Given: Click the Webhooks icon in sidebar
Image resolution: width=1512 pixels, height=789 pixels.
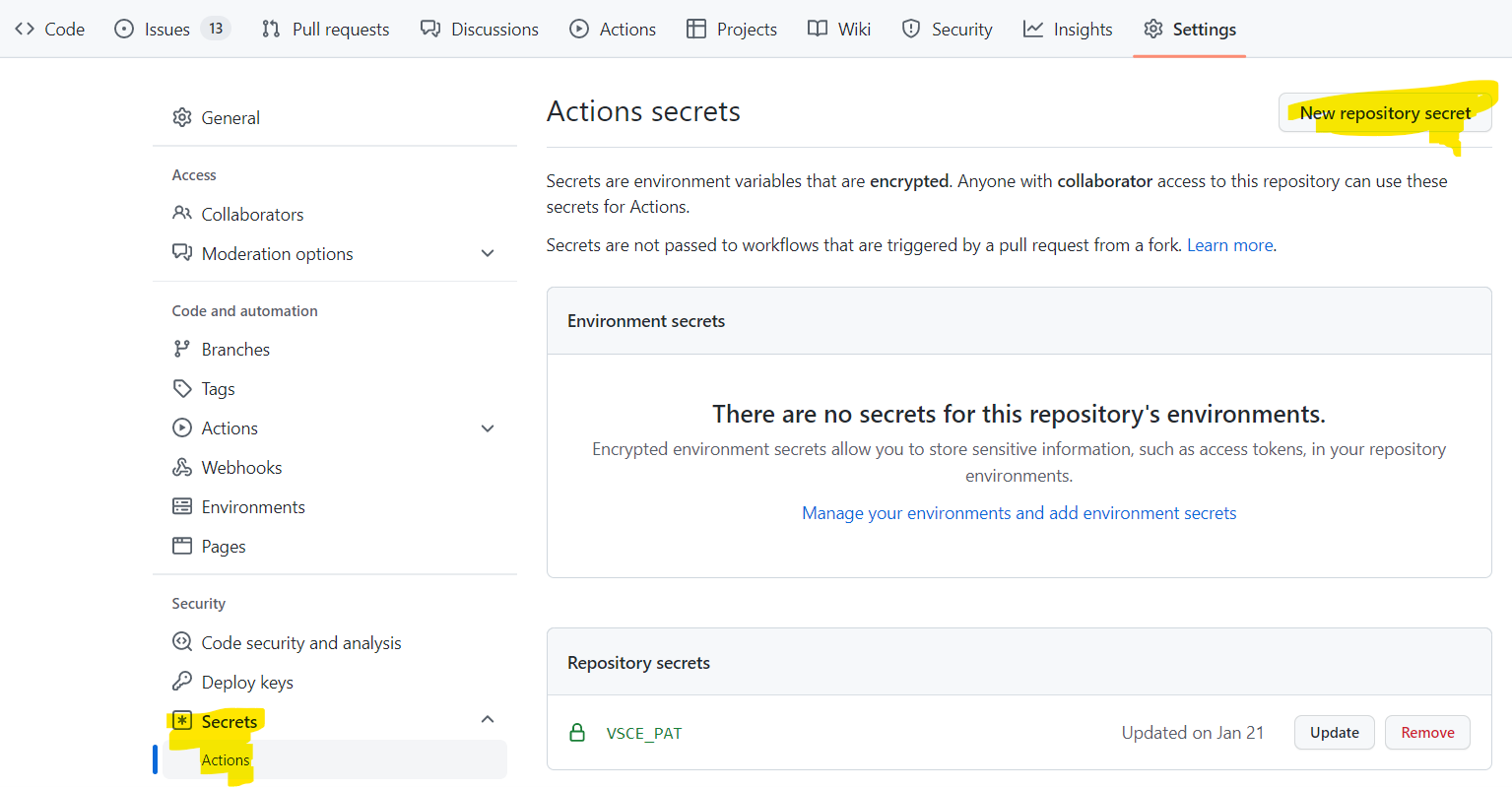Looking at the screenshot, I should point(182,467).
